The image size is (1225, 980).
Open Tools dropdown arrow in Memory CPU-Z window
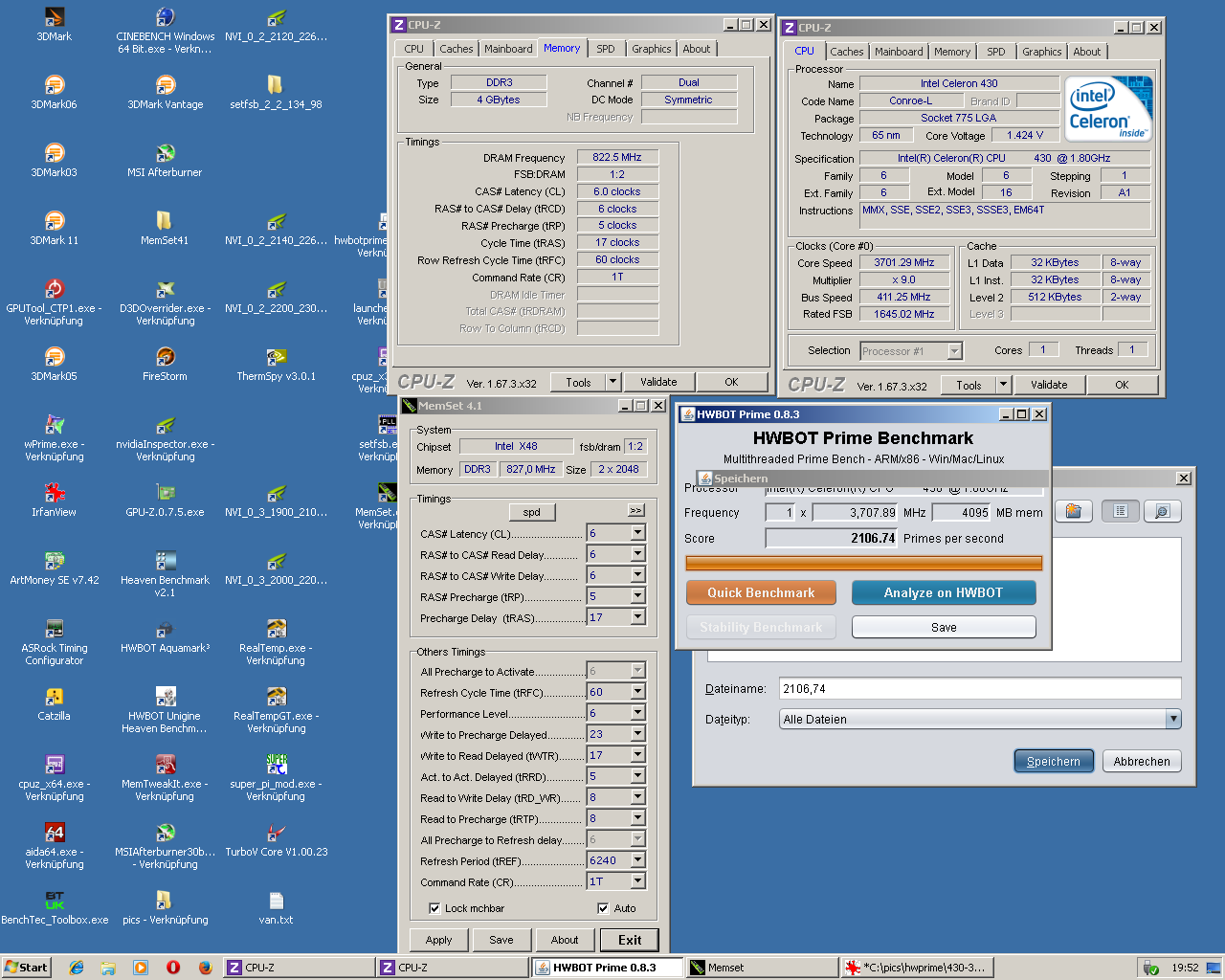[612, 382]
